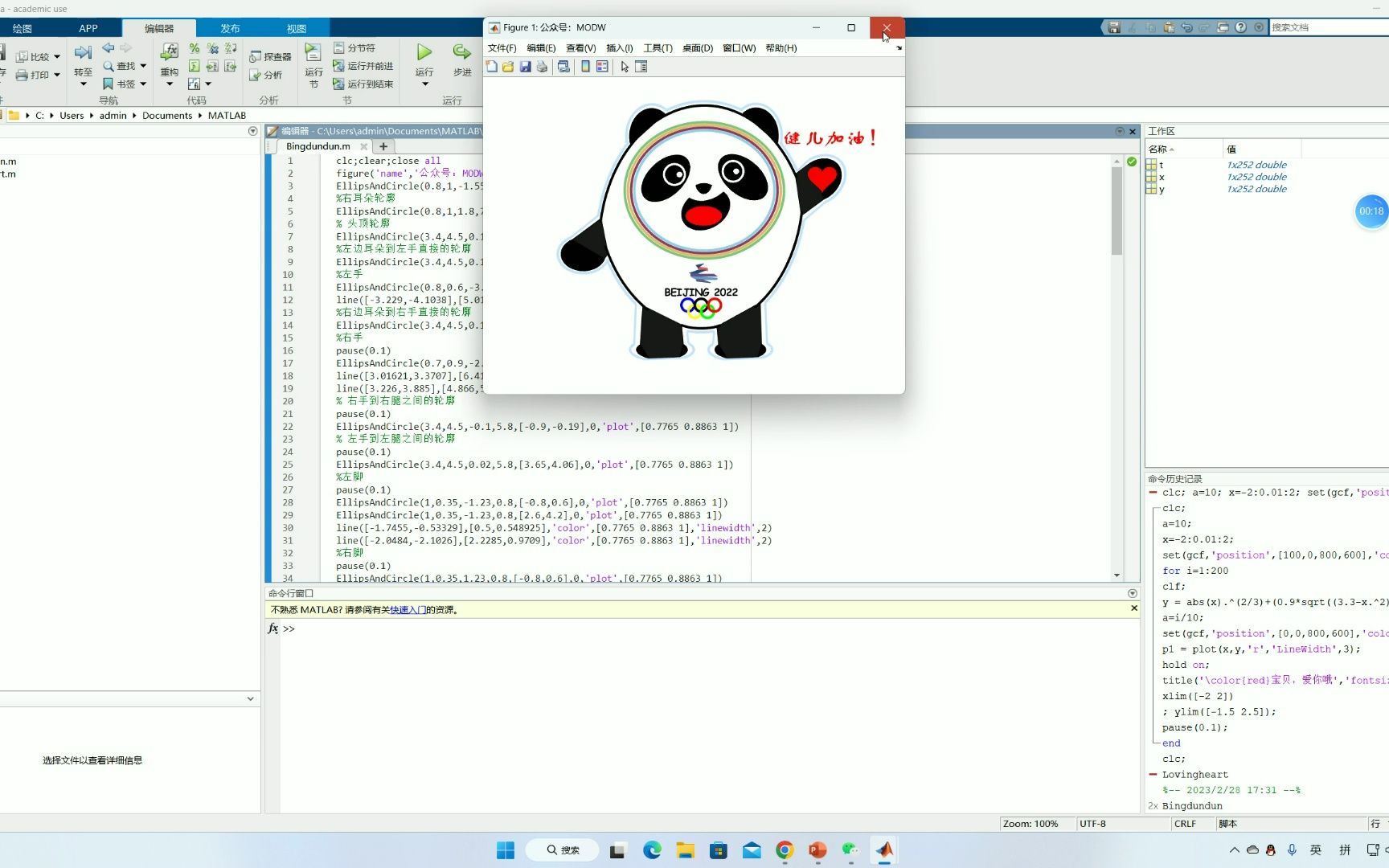The image size is (1389, 868).
Task: Click Run and Advance (运行并前进)
Action: pos(363,66)
